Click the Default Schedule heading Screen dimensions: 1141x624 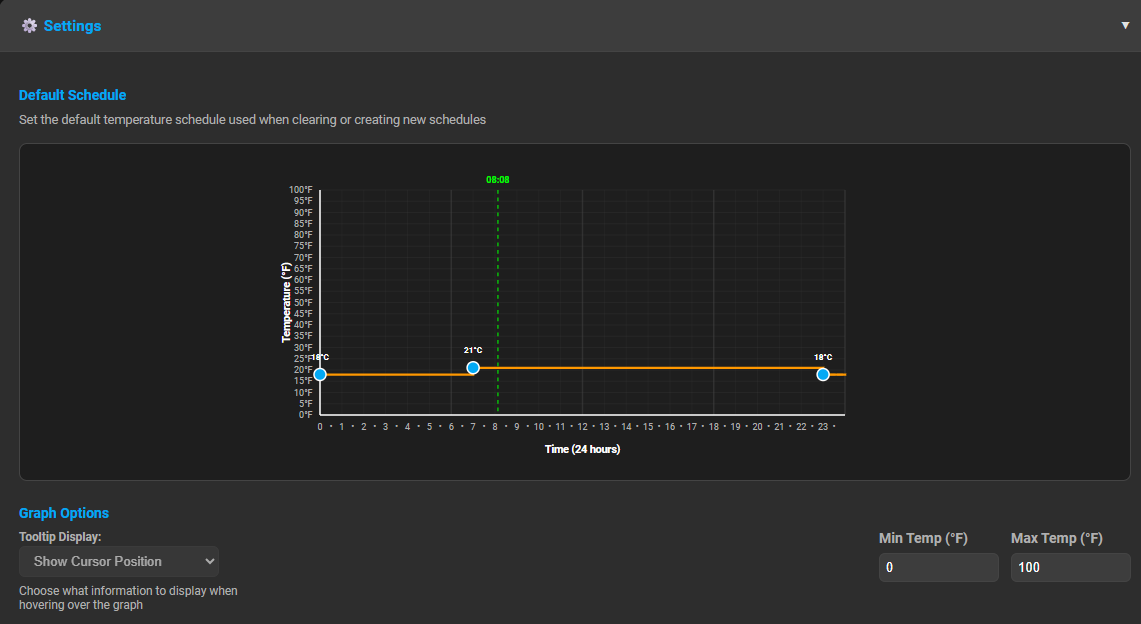[72, 95]
